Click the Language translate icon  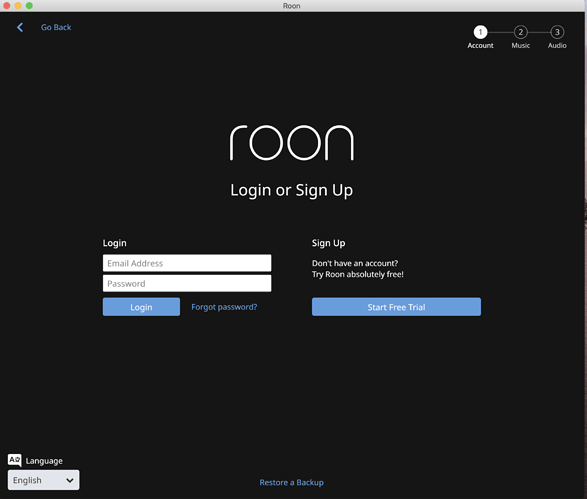click(15, 460)
